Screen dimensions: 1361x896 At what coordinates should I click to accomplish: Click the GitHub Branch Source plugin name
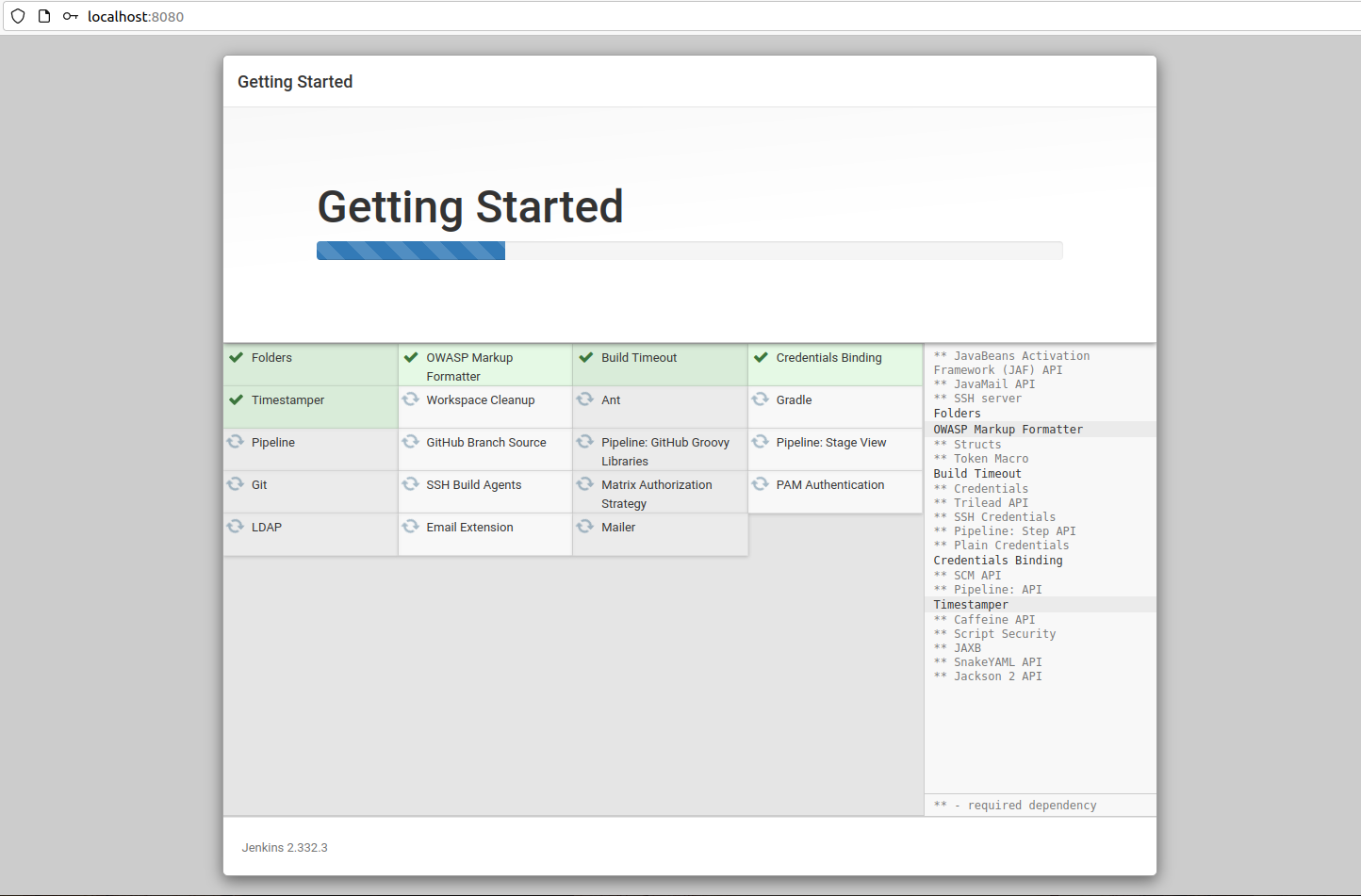tap(486, 443)
